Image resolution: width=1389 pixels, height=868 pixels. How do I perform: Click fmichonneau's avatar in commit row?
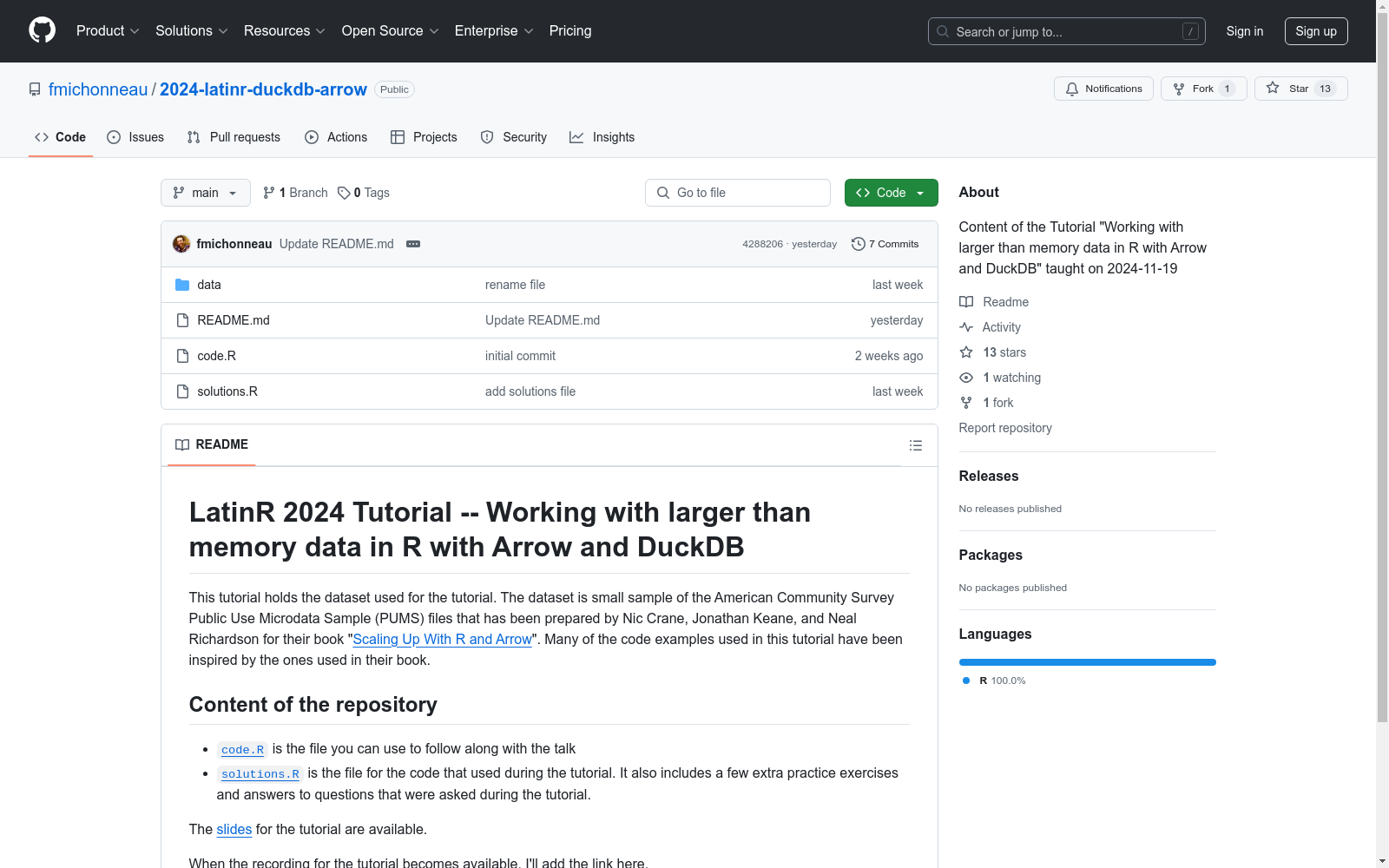pos(181,244)
